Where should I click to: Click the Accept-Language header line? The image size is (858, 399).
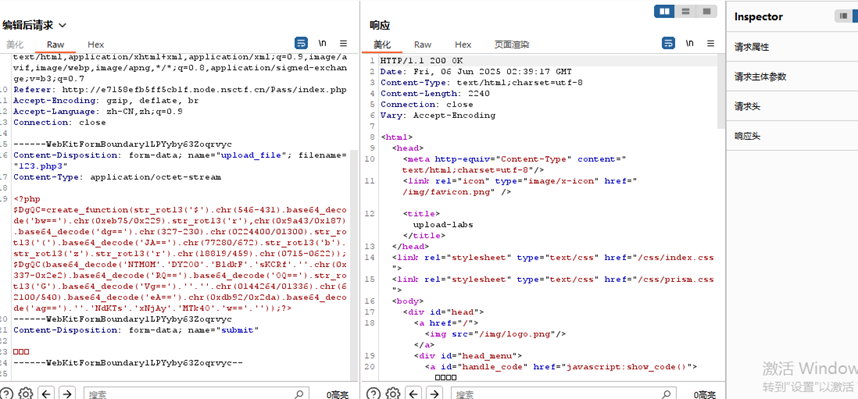click(97, 111)
